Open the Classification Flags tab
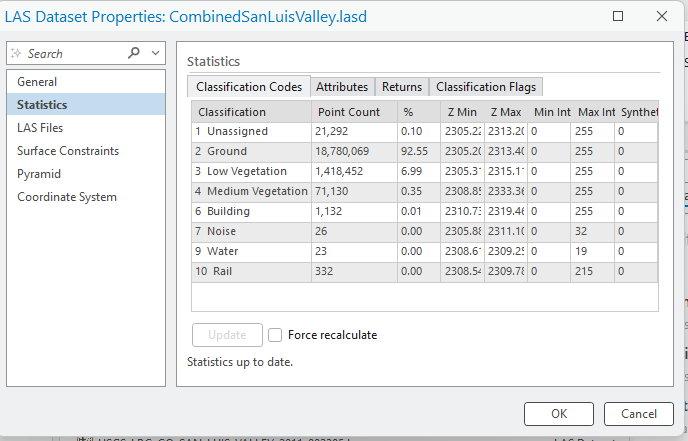The image size is (688, 441). [x=486, y=87]
